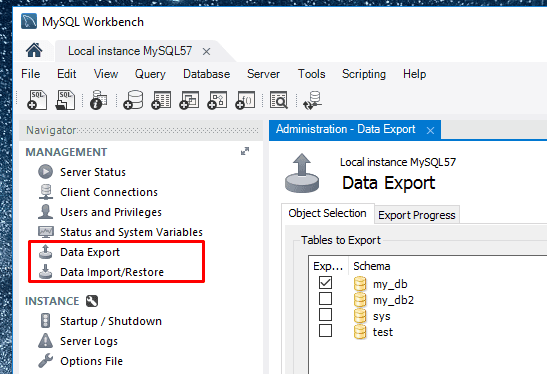Open Status and System Variables

[131, 232]
